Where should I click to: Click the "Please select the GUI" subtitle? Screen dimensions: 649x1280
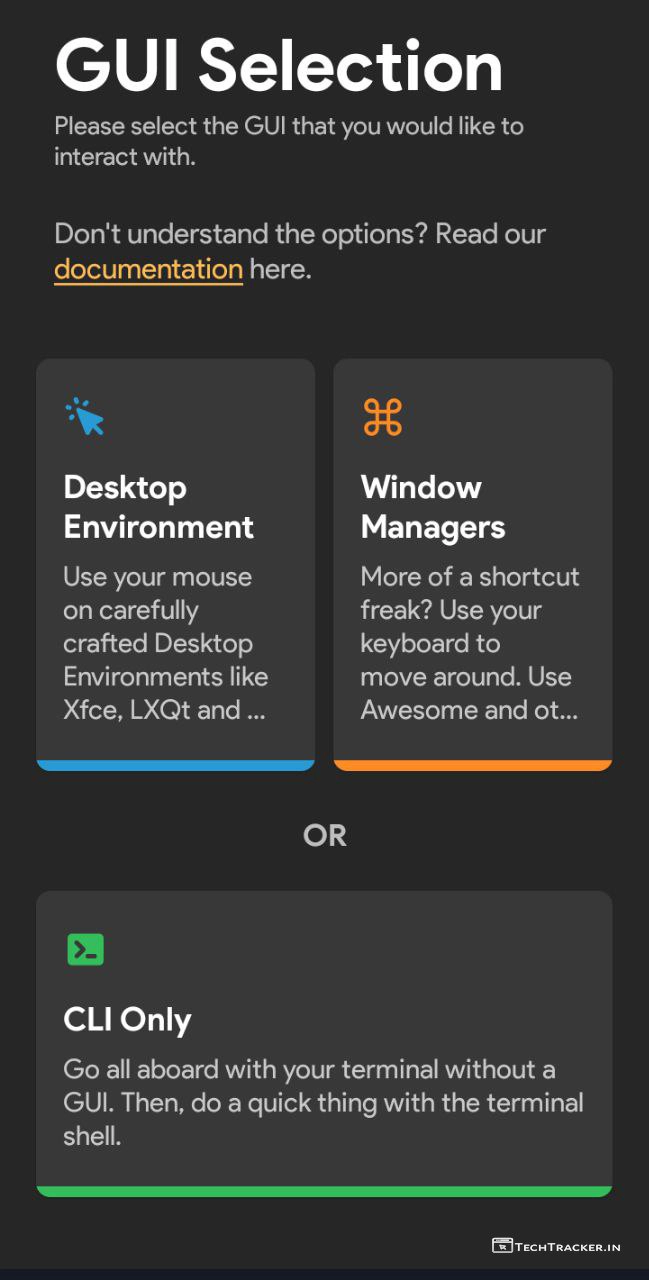(x=288, y=141)
